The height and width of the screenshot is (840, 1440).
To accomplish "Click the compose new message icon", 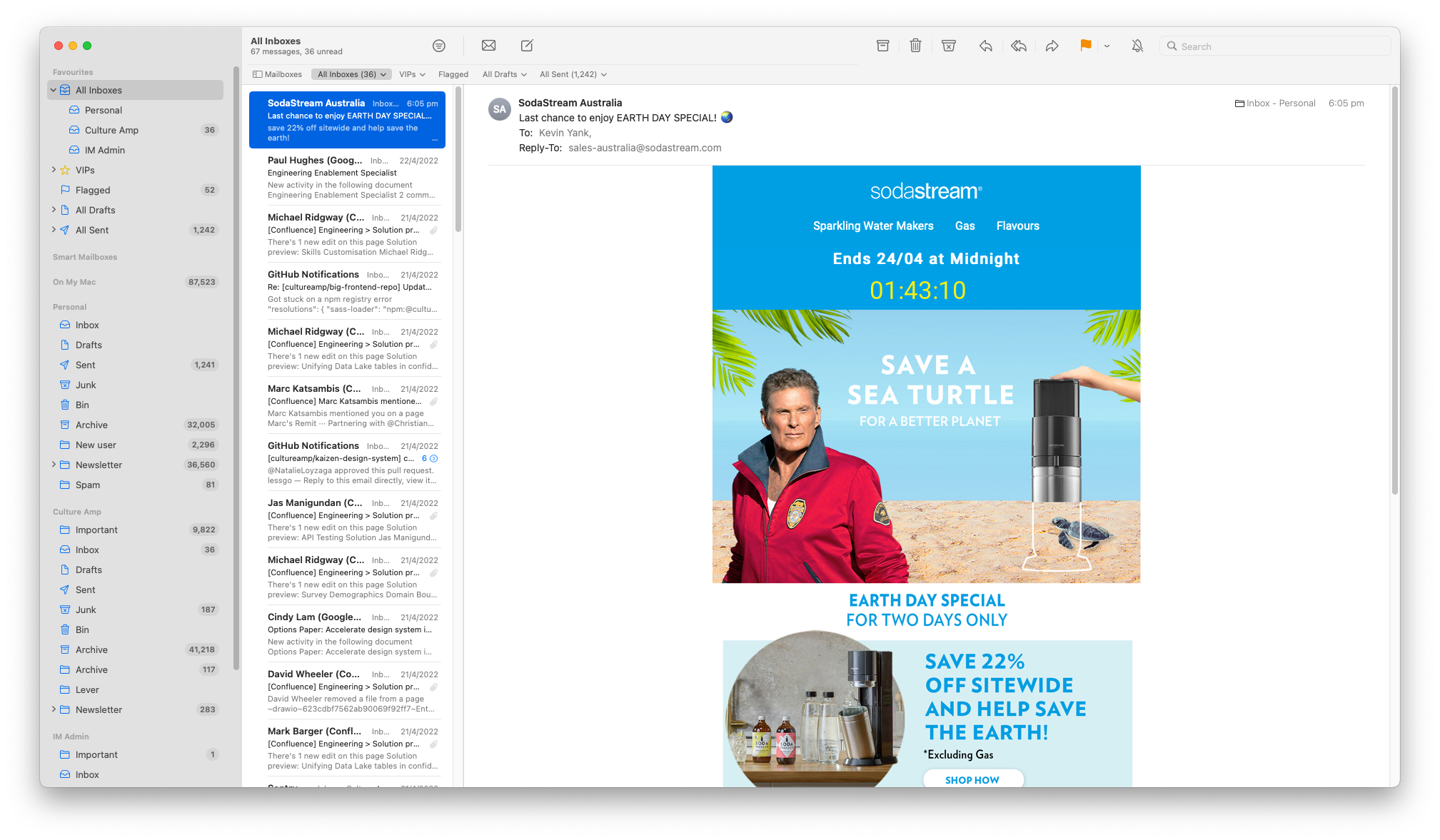I will (527, 45).
